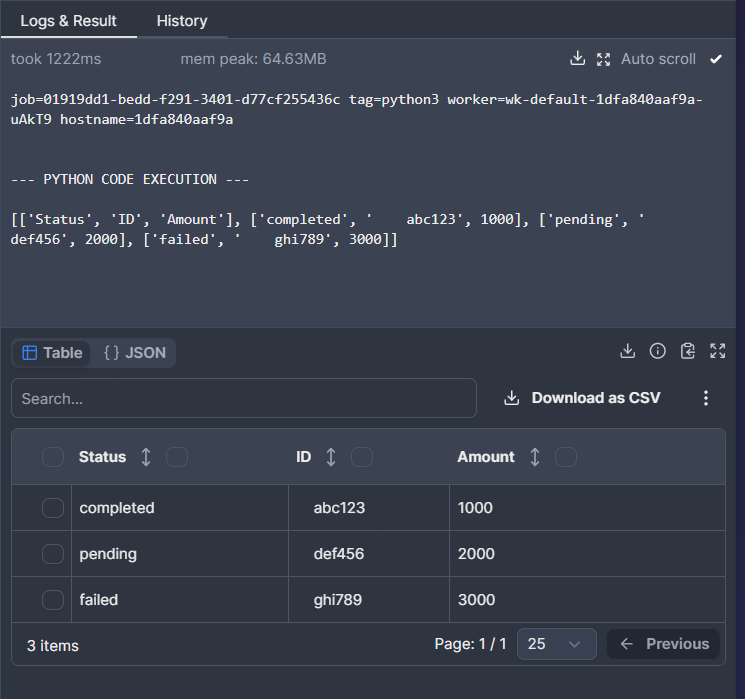Toggle the Auto scroll checkmark
This screenshot has width=745, height=699.
[716, 59]
